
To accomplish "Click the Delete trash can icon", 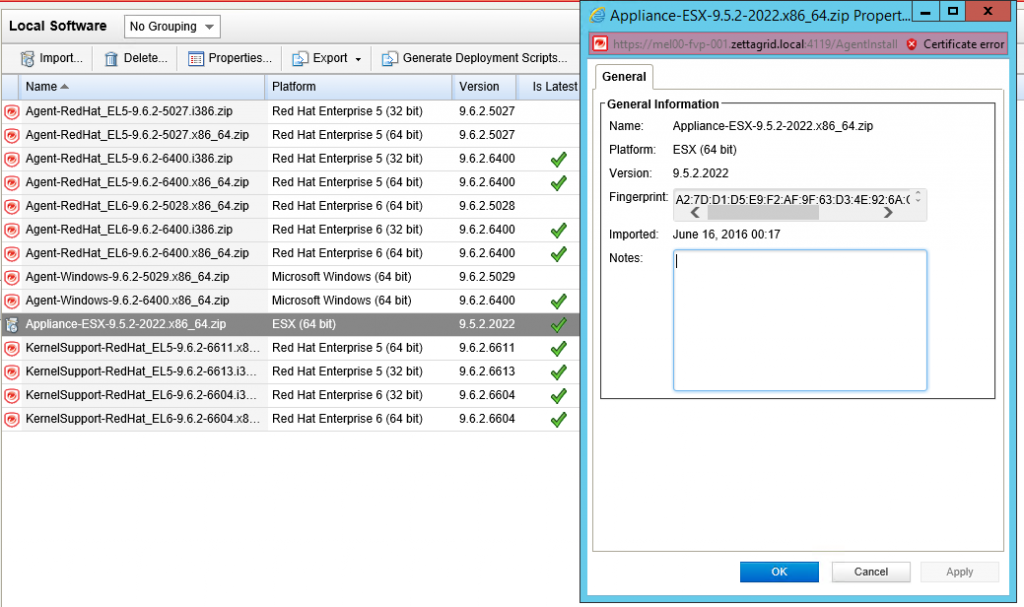I will (x=112, y=59).
